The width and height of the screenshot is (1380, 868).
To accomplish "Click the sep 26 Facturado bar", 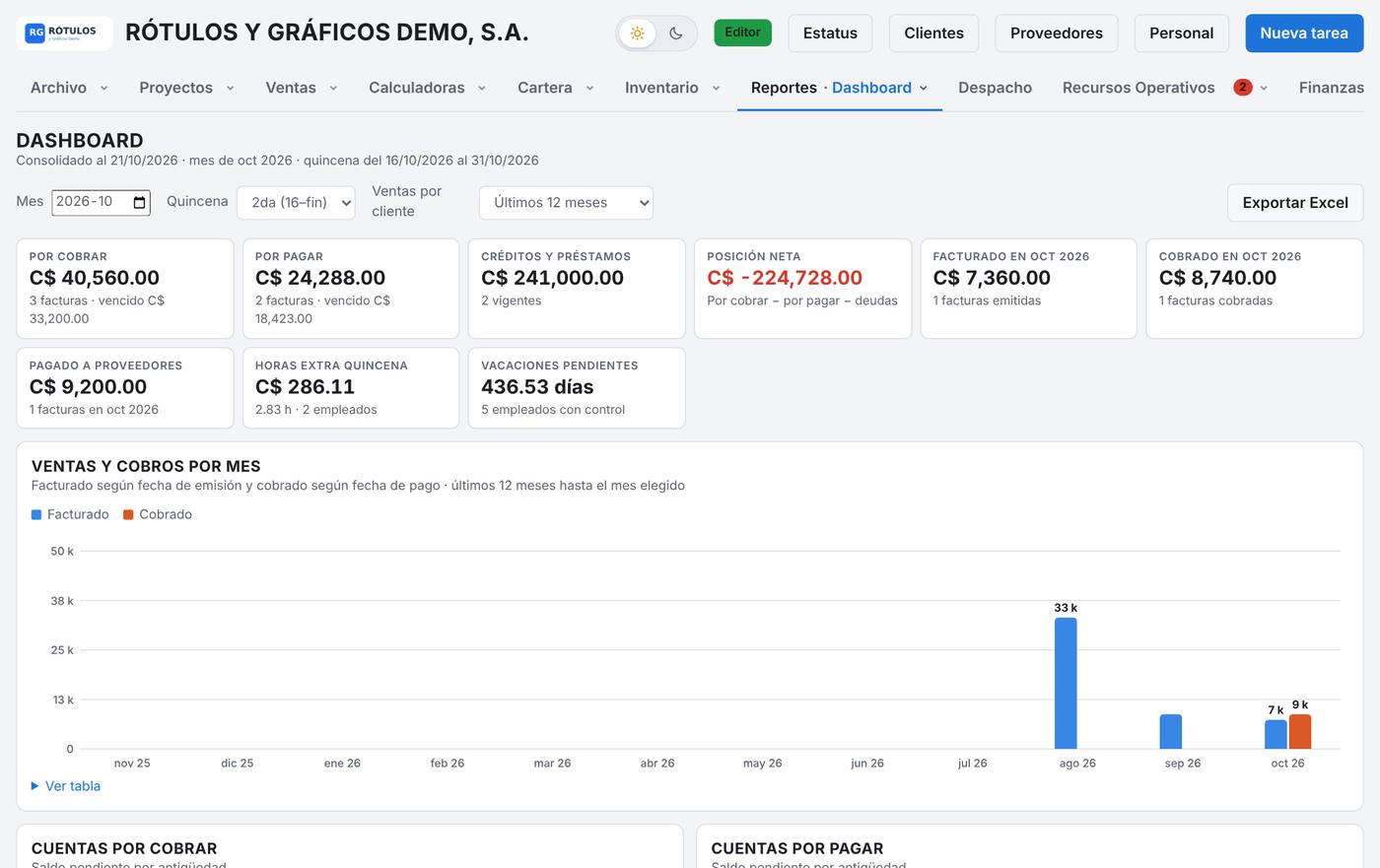I will [1170, 732].
